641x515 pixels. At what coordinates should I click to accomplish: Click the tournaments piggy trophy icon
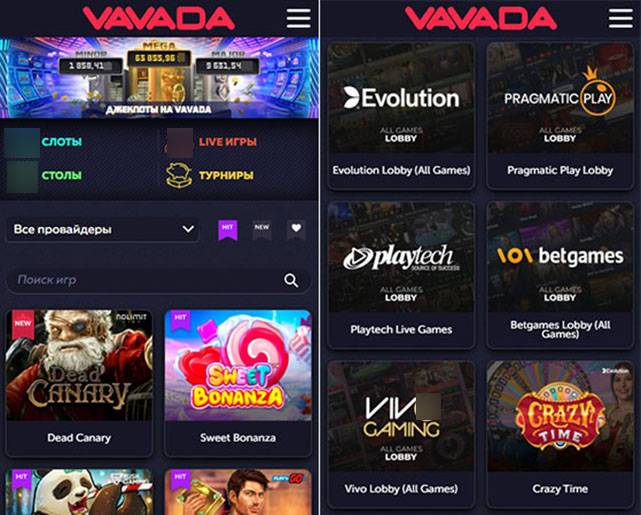click(179, 175)
